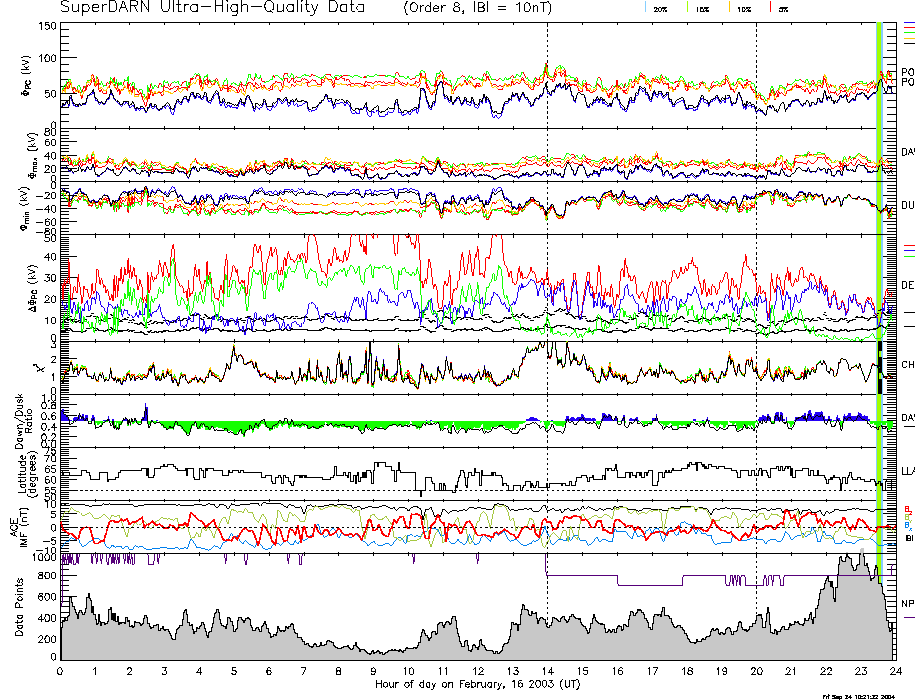Click the NP label right of data points panel
The width and height of the screenshot is (915, 700).
907,604
